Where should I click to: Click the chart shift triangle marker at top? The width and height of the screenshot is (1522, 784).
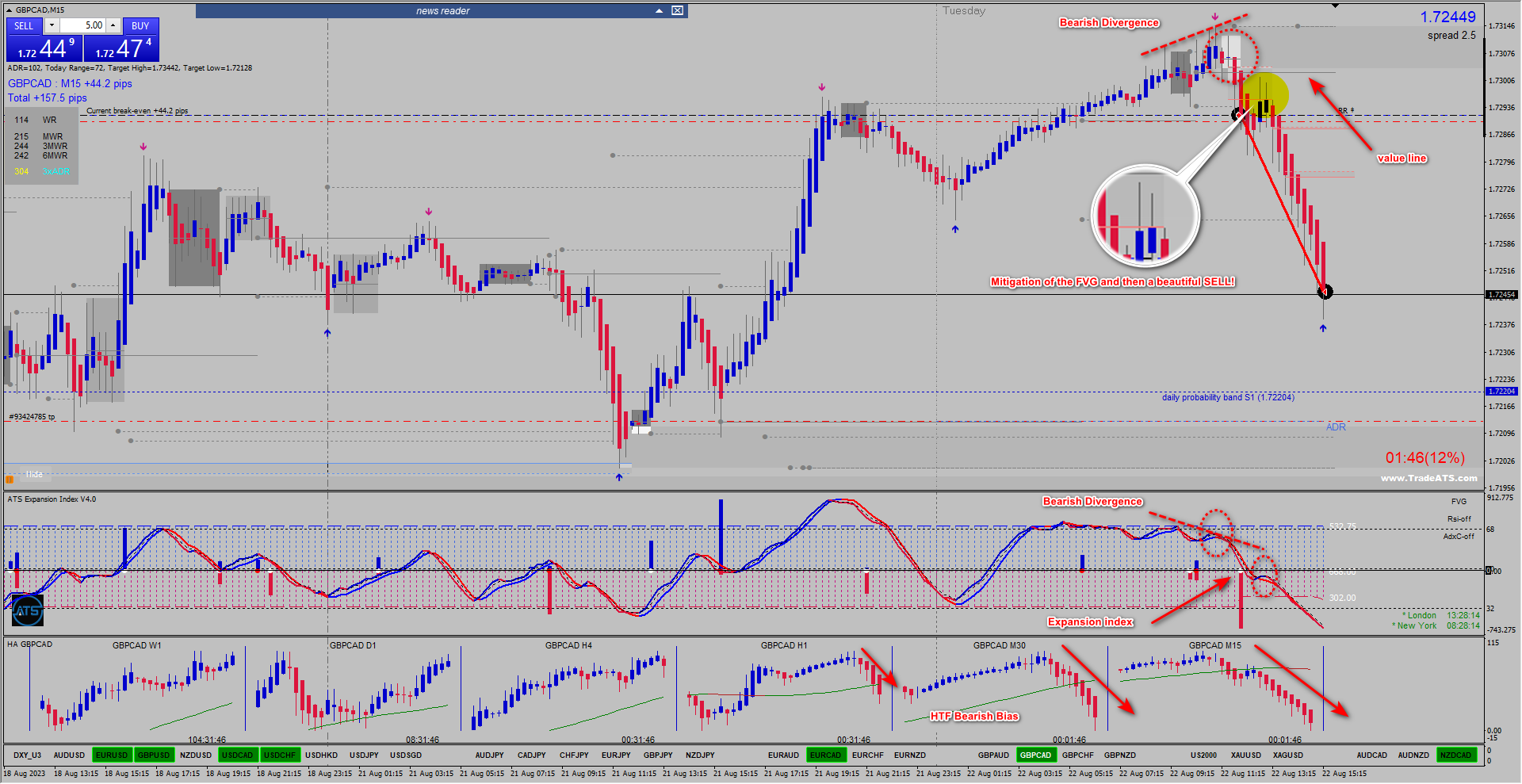pos(1335,6)
